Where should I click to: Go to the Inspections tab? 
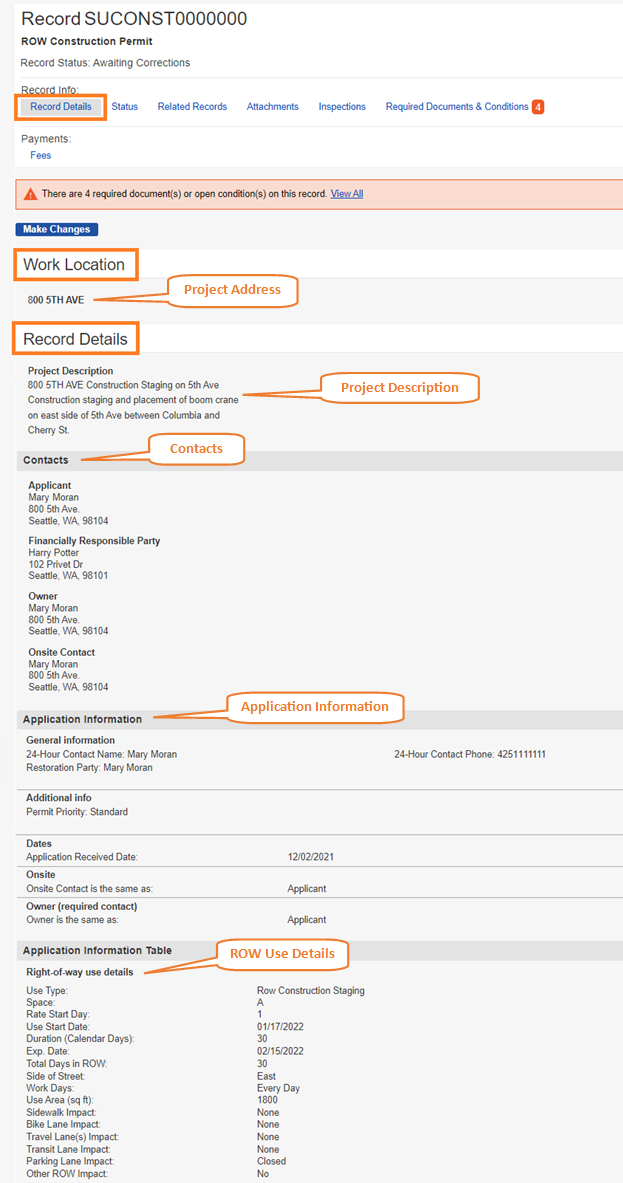(342, 107)
